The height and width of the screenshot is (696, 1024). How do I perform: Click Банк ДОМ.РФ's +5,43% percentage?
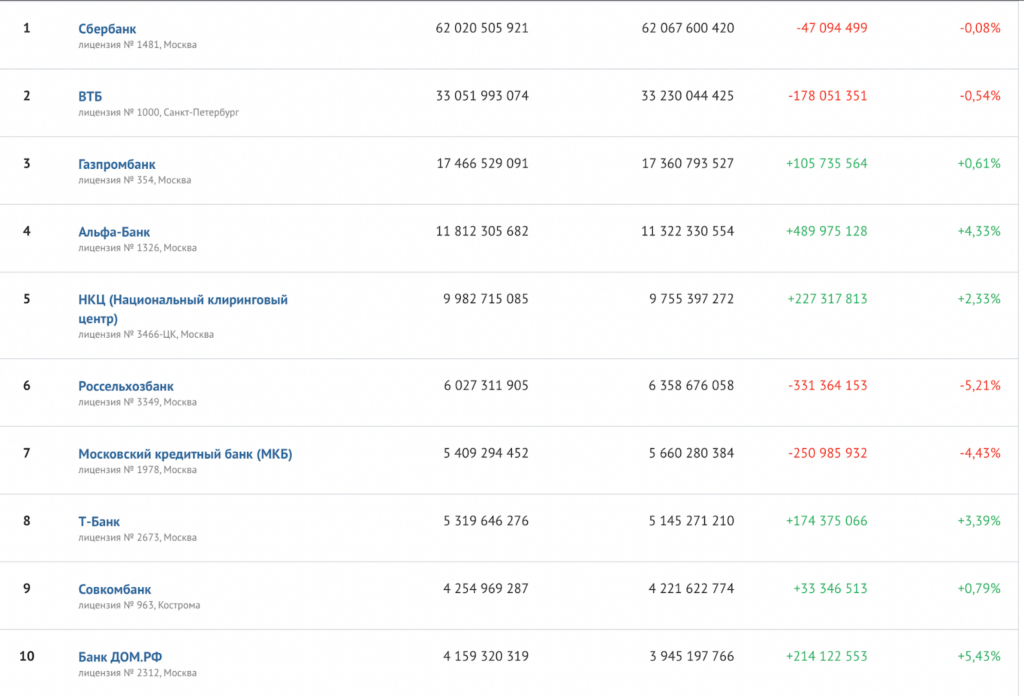[x=978, y=656]
